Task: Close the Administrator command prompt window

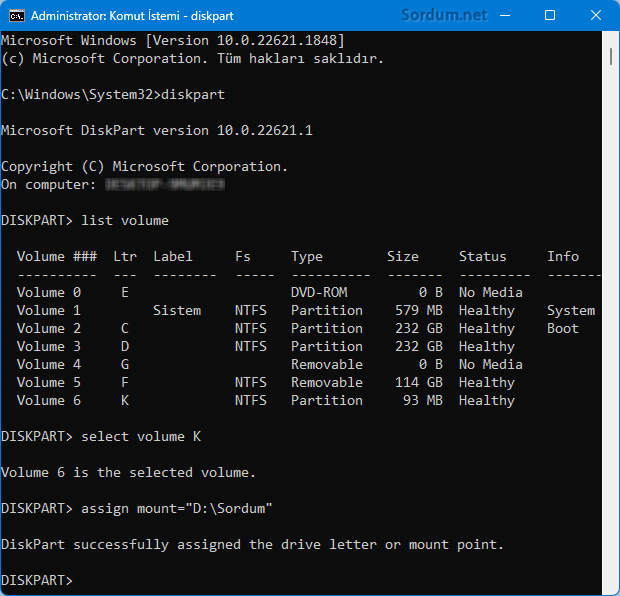Action: [x=595, y=16]
